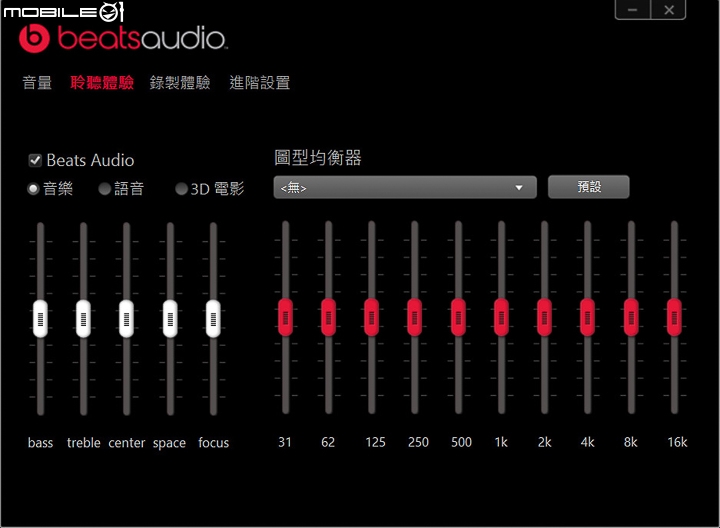Select the 3D 電影 movie mode

181,189
